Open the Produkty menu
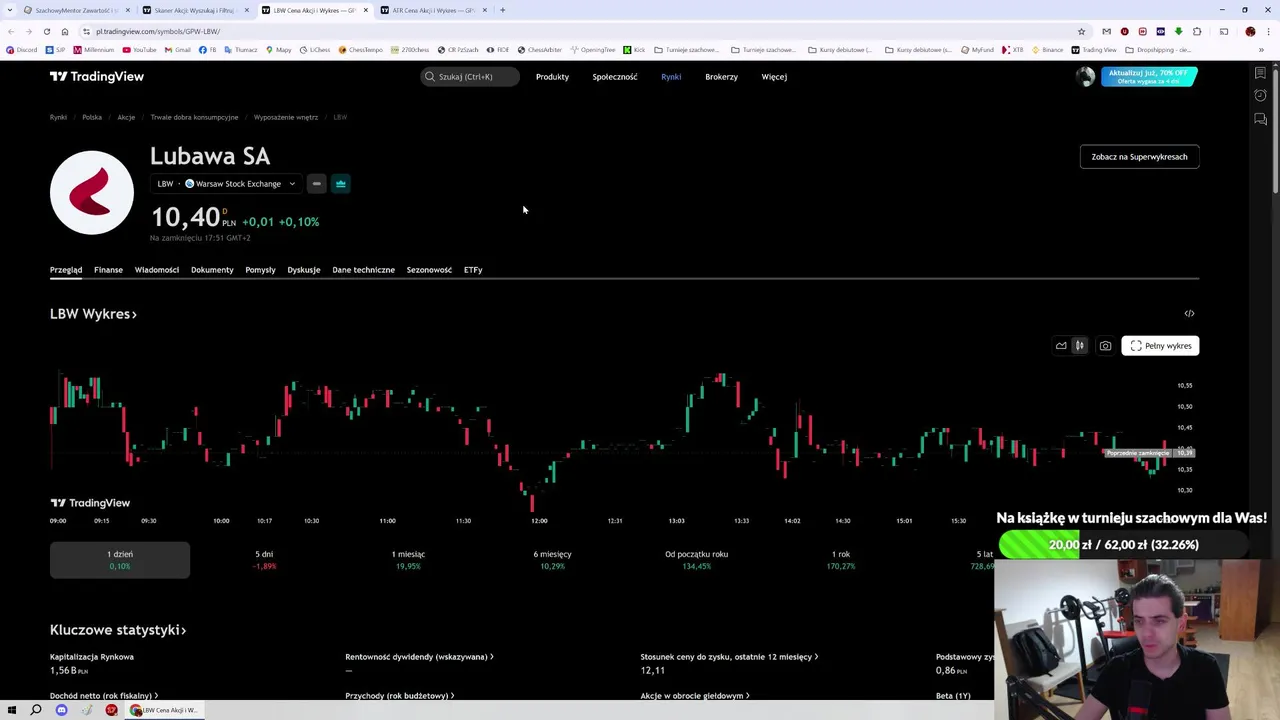The height and width of the screenshot is (720, 1280). point(552,76)
